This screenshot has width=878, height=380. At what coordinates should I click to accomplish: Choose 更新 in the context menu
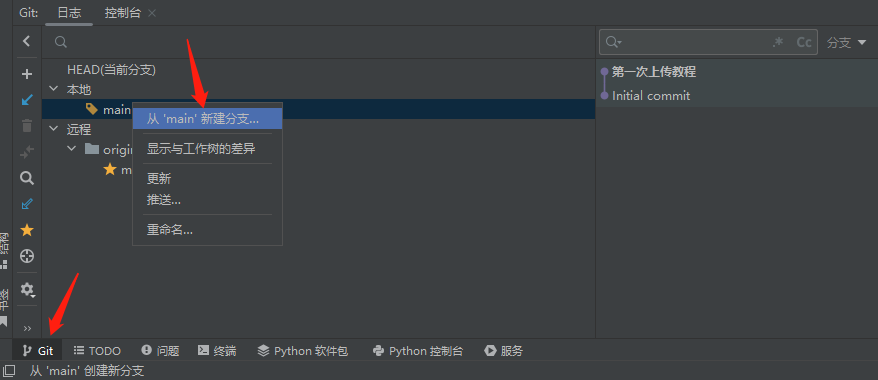207,179
